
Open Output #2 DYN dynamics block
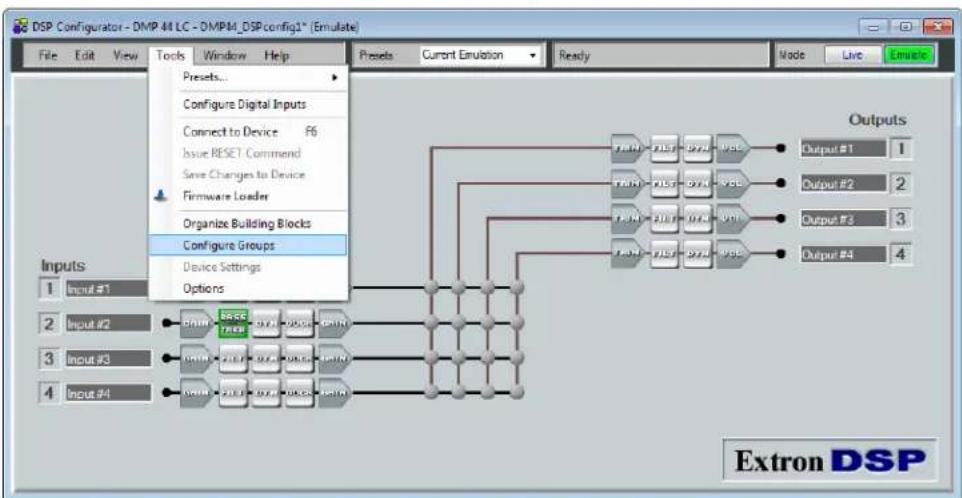(698, 183)
